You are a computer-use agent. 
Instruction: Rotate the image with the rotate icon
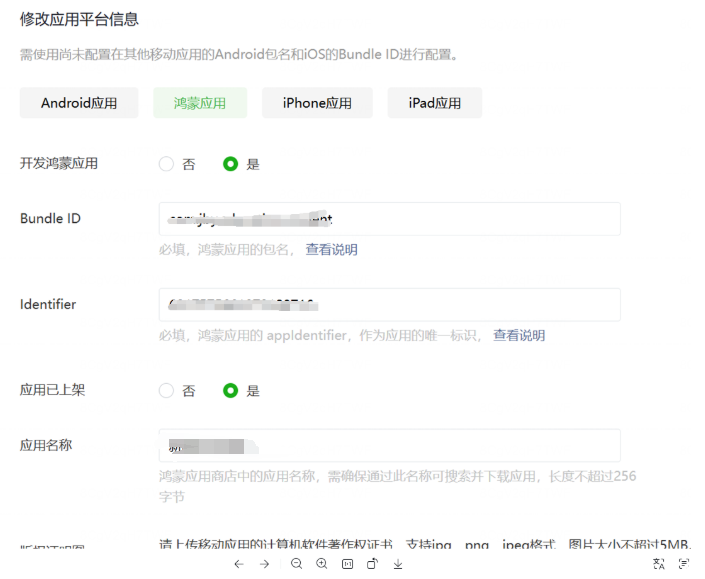pyautogui.click(x=372, y=564)
